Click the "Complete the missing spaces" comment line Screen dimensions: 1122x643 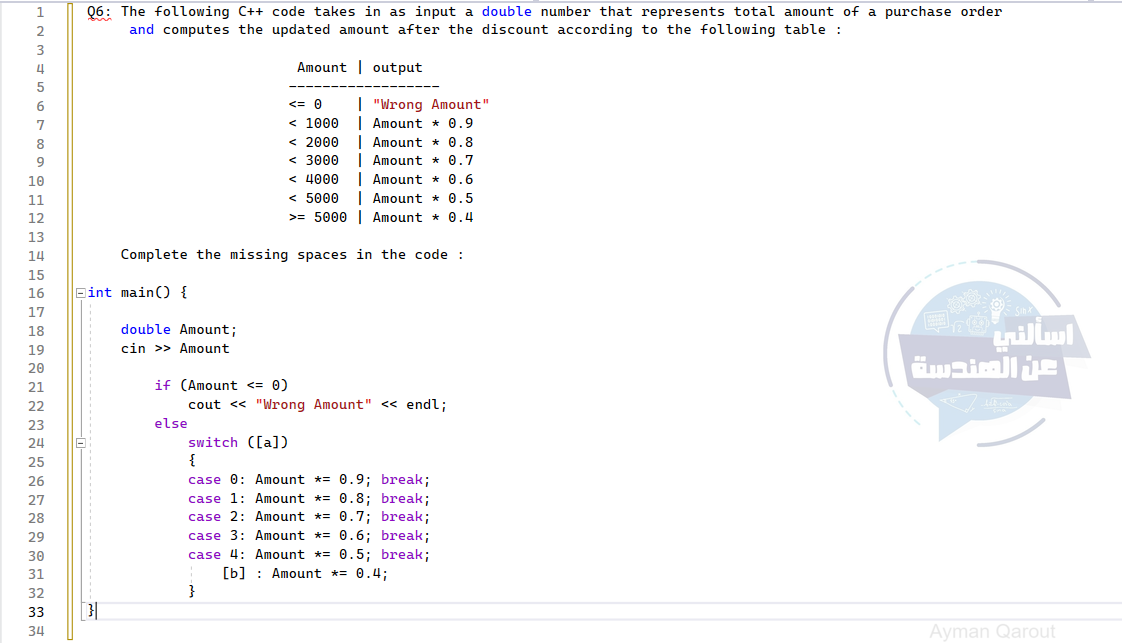(292, 254)
